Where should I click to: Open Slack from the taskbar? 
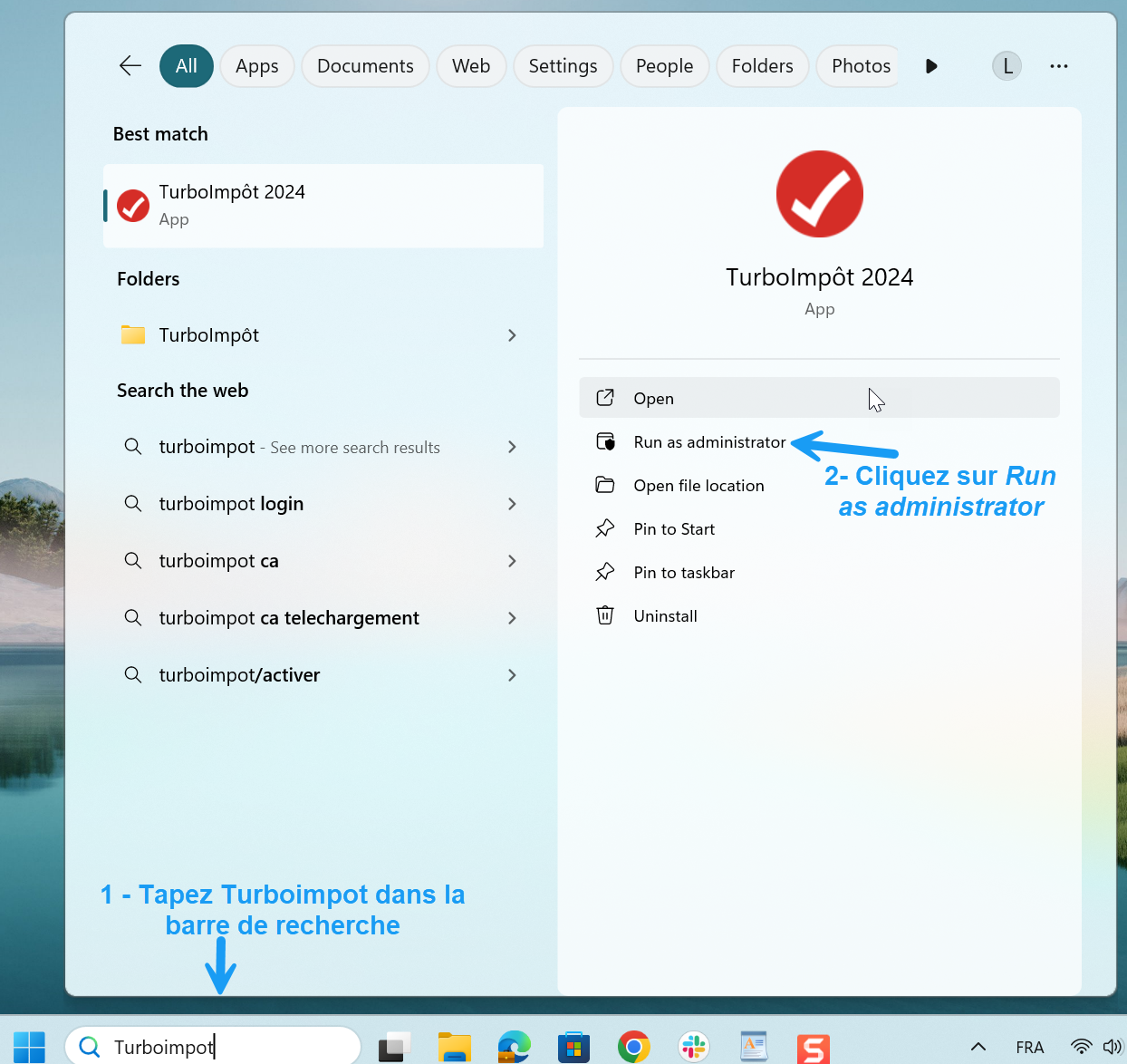click(694, 1048)
